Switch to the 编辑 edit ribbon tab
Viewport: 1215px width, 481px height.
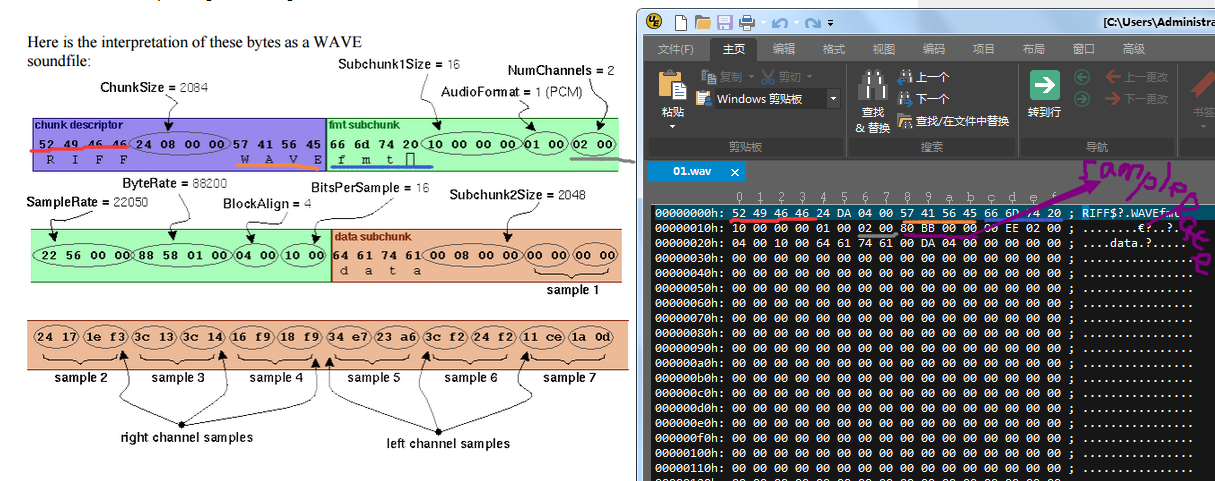pyautogui.click(x=784, y=49)
